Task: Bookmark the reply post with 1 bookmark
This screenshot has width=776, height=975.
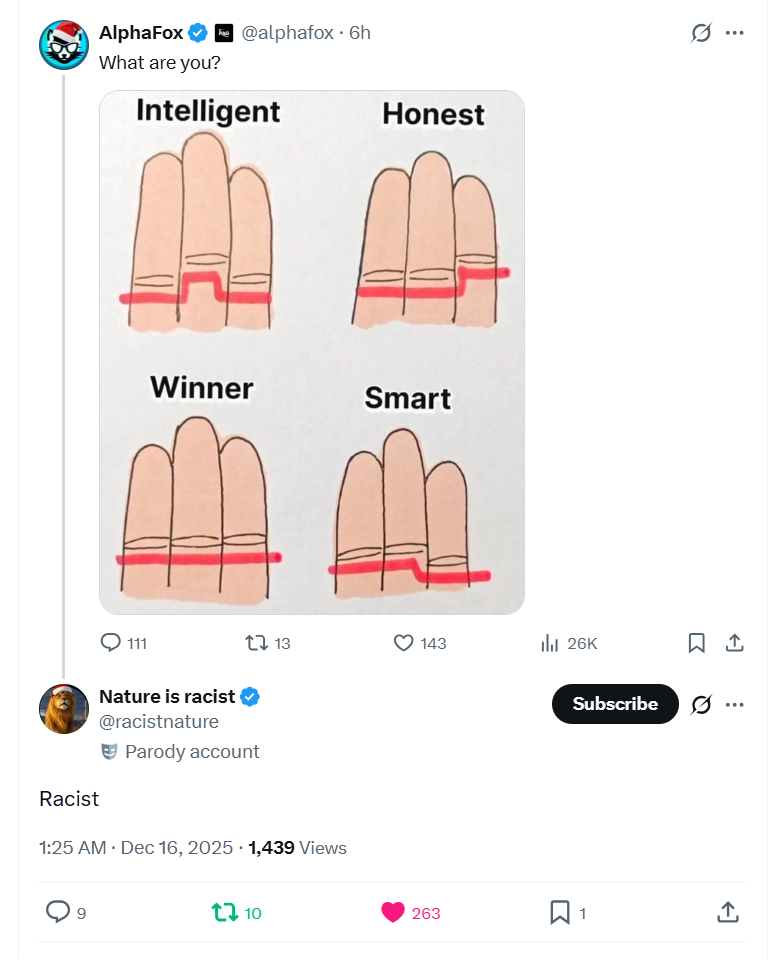Action: click(560, 912)
